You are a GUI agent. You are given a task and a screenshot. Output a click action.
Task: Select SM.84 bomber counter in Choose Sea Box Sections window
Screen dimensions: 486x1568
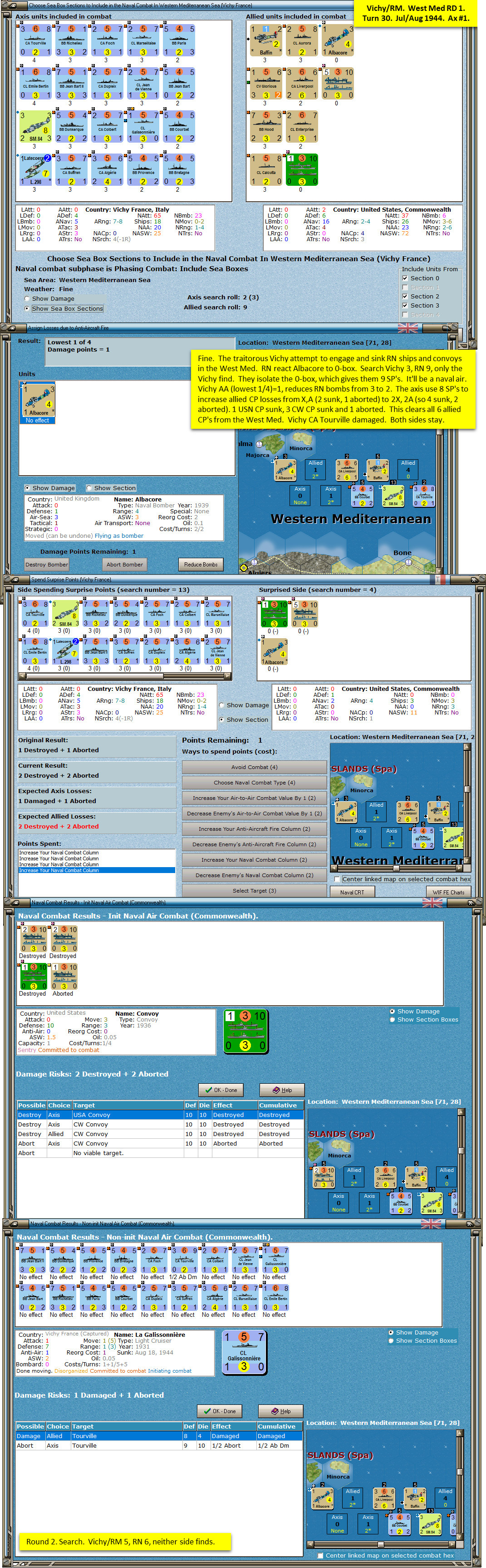coord(34,127)
